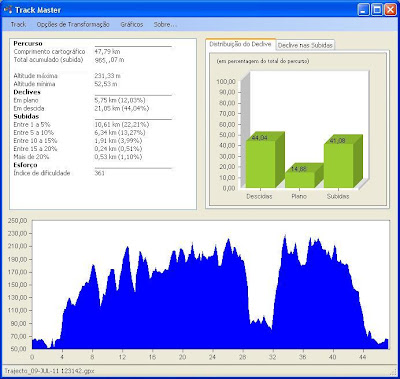The image size is (400, 379).
Task: Maximize the Track Master window
Action: click(377, 10)
